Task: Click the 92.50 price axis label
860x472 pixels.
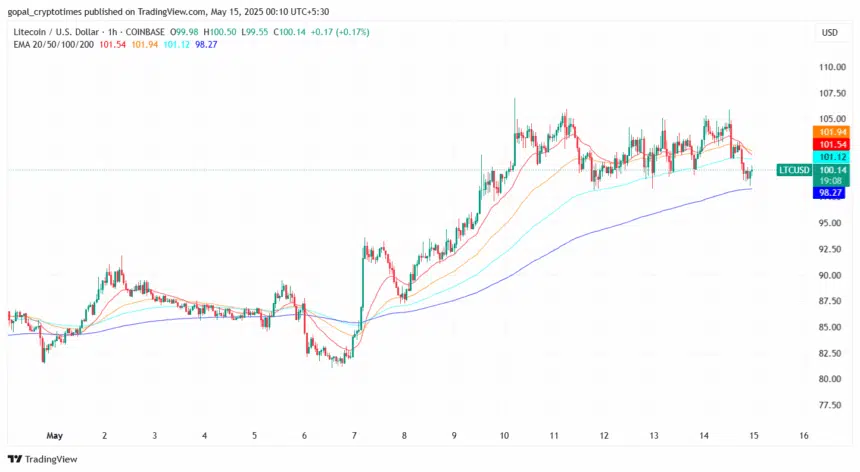Action: click(x=830, y=249)
